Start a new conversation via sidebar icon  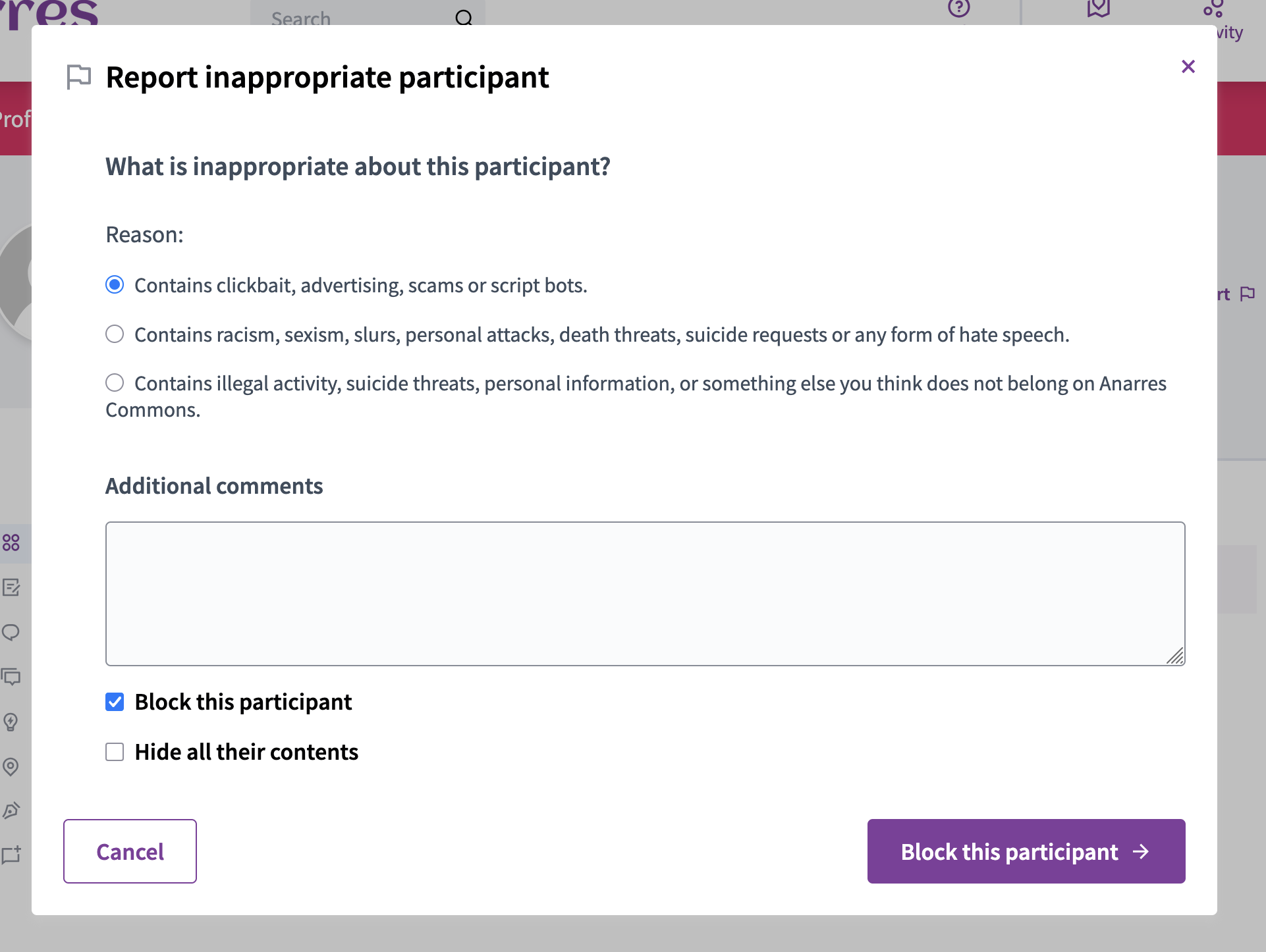(x=11, y=855)
